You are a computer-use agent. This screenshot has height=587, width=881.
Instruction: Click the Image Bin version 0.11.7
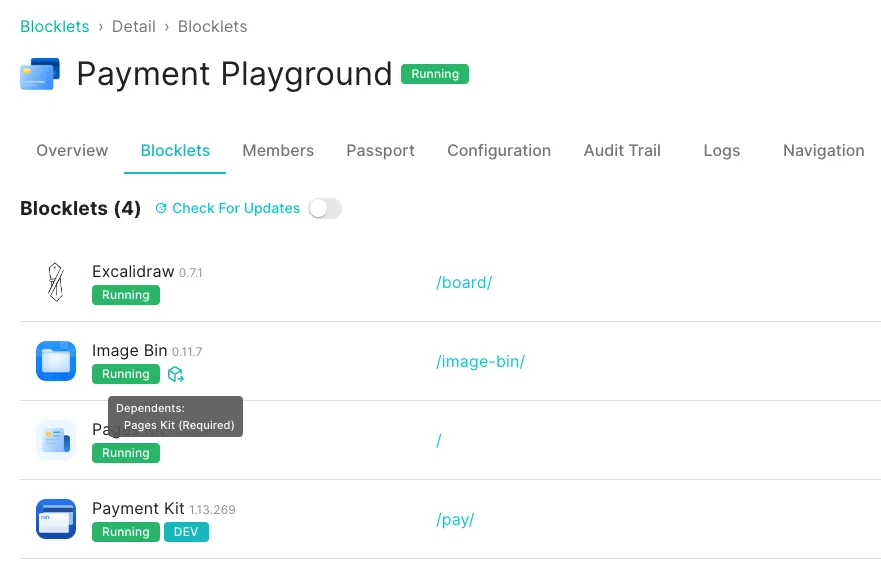(187, 352)
